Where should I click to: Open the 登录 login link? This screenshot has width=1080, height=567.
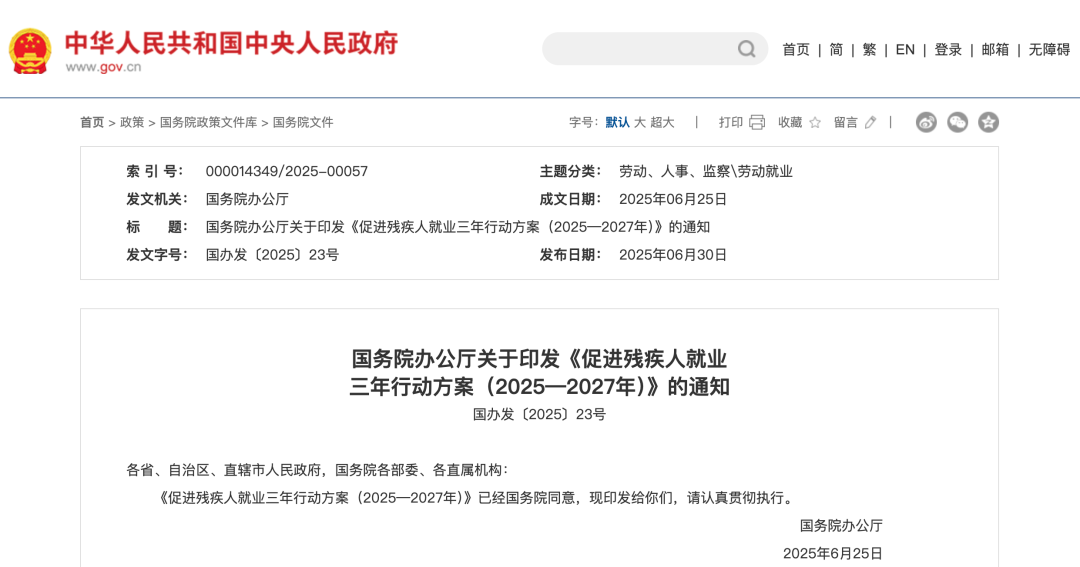tap(948, 49)
